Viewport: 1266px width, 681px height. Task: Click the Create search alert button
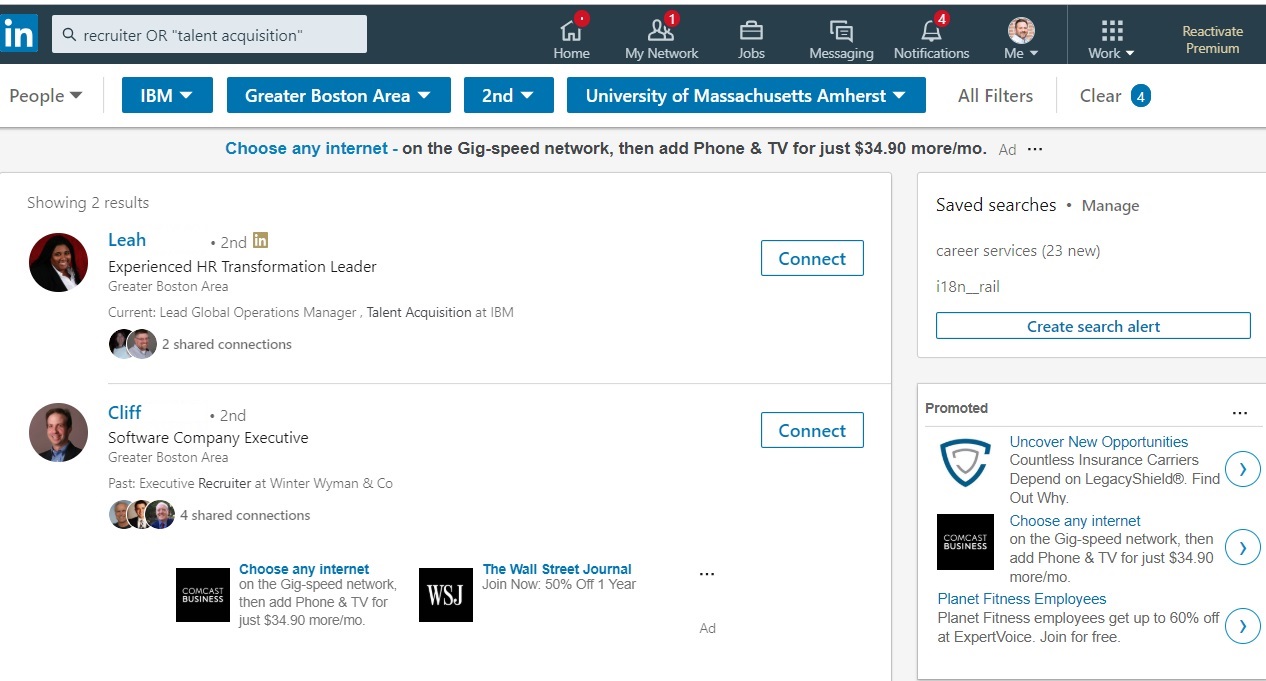pos(1092,325)
